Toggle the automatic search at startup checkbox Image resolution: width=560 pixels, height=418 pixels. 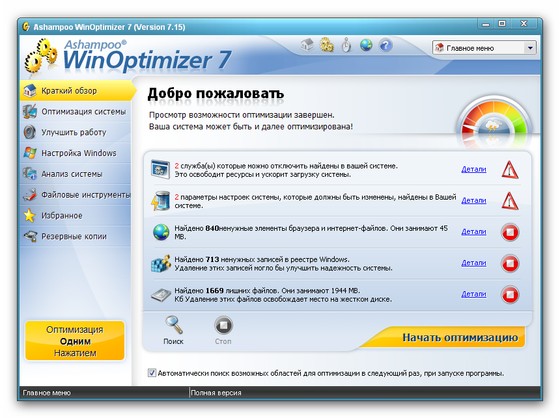point(152,373)
